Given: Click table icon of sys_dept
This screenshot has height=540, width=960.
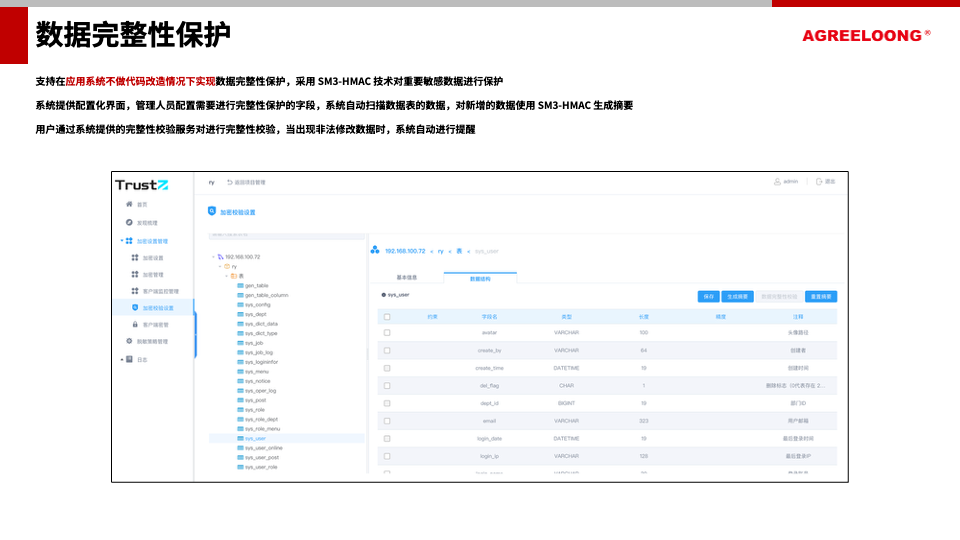Looking at the screenshot, I should tap(240, 314).
